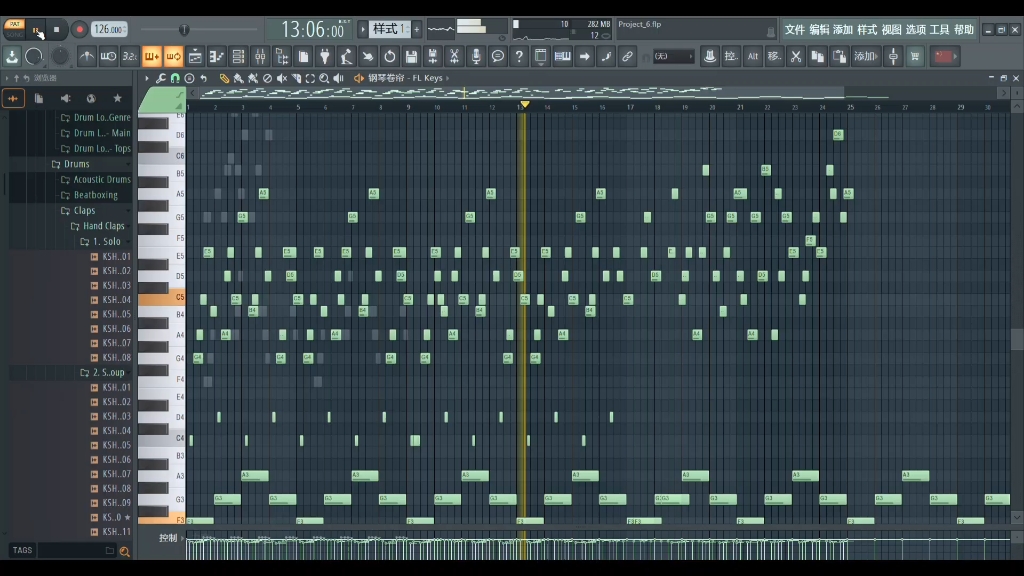Click the red record button
Viewport: 1024px width, 576px height.
tap(80, 29)
